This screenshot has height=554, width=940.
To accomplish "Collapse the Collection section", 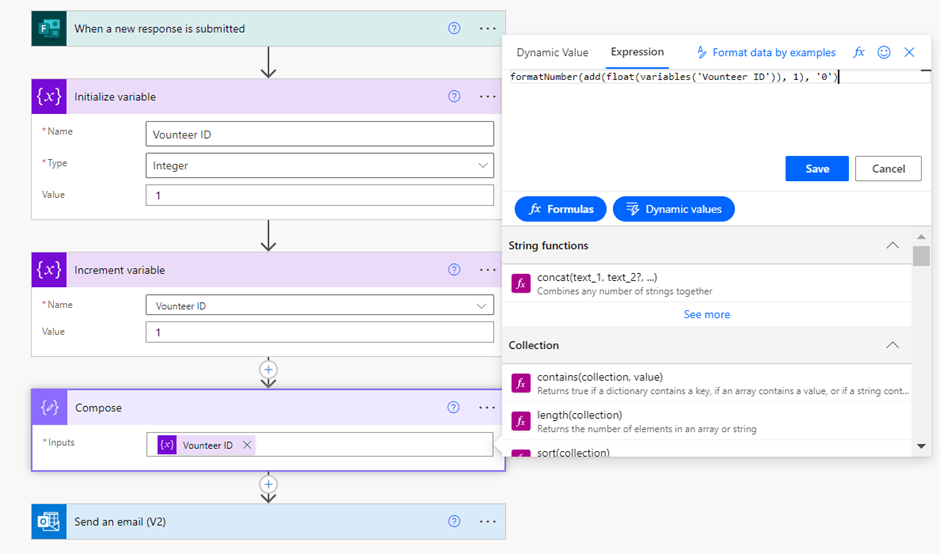I will tap(893, 345).
